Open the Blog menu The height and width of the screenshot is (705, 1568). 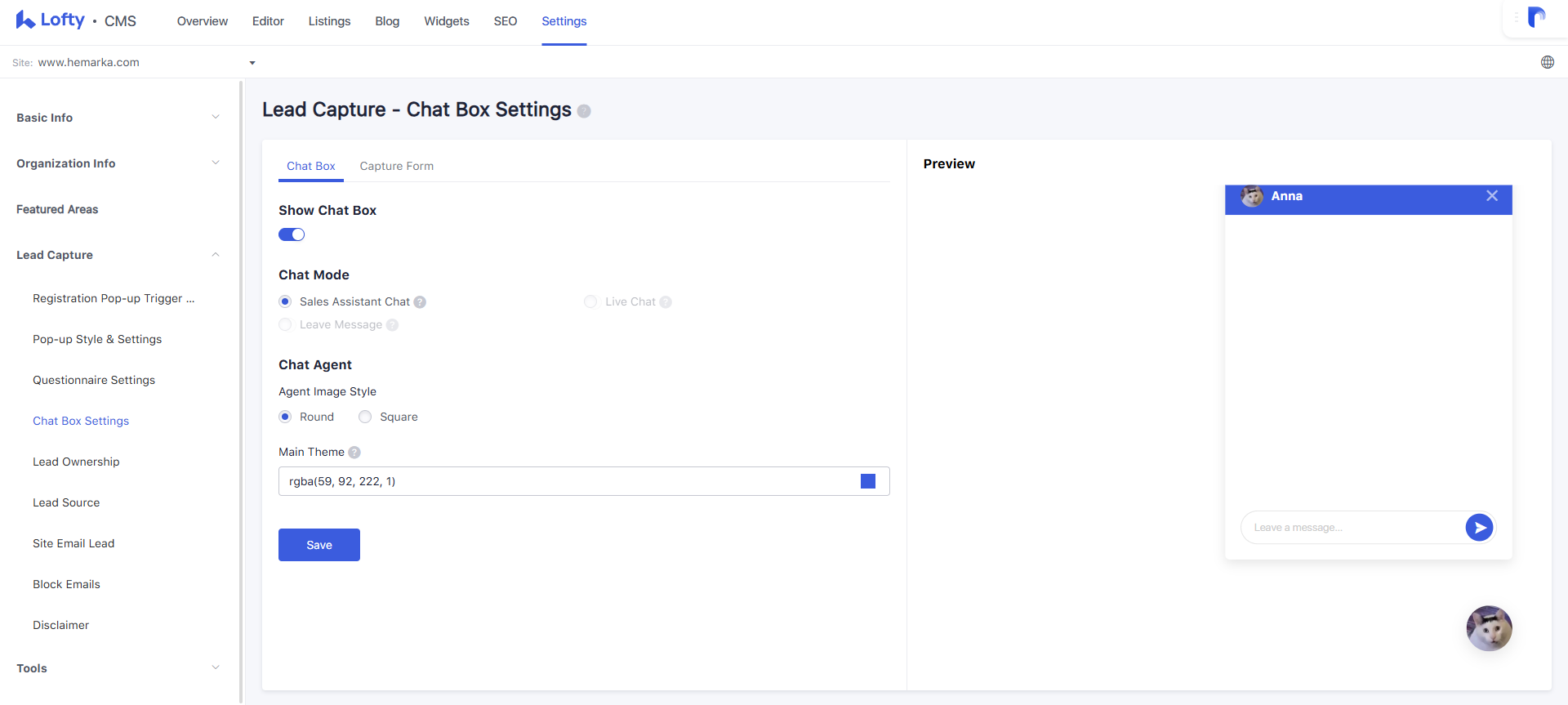click(x=387, y=21)
